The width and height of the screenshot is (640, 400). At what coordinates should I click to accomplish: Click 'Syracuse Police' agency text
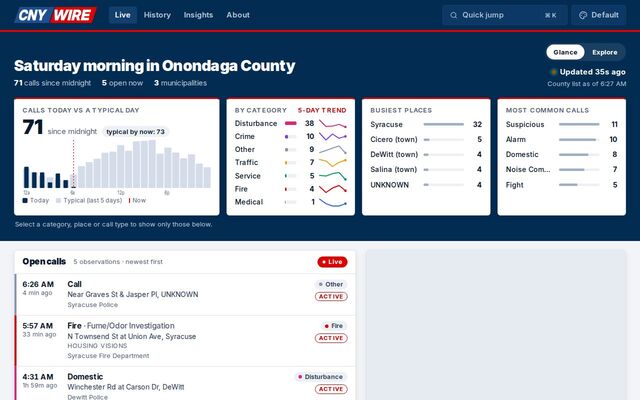[93, 305]
